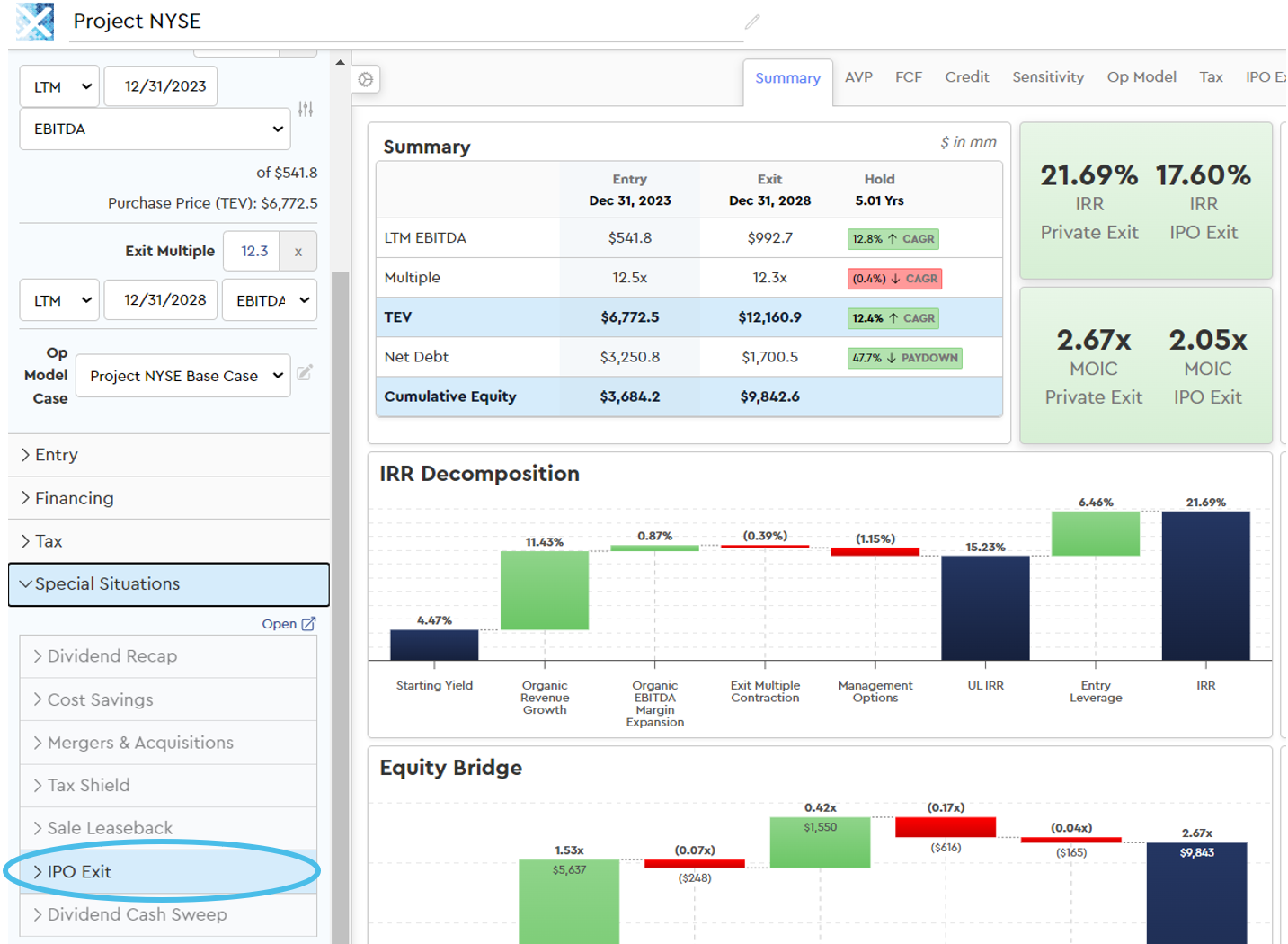The image size is (1288, 944).
Task: Expand the Entry section
Action: click(x=169, y=455)
